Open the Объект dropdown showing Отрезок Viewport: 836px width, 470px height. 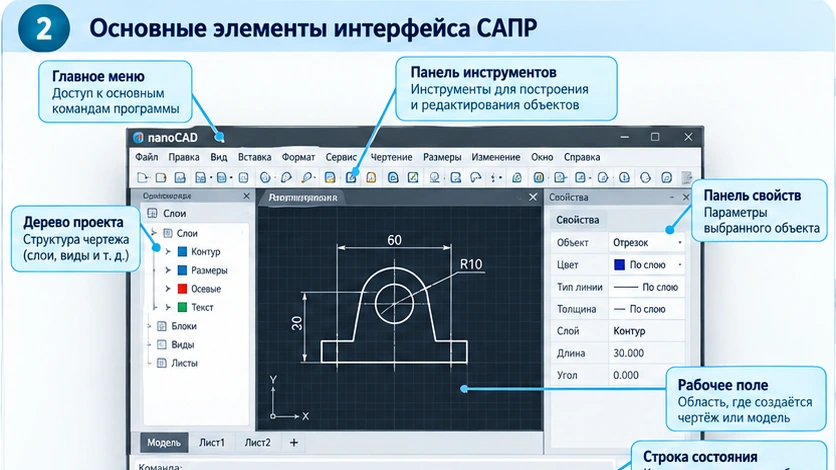click(x=647, y=242)
